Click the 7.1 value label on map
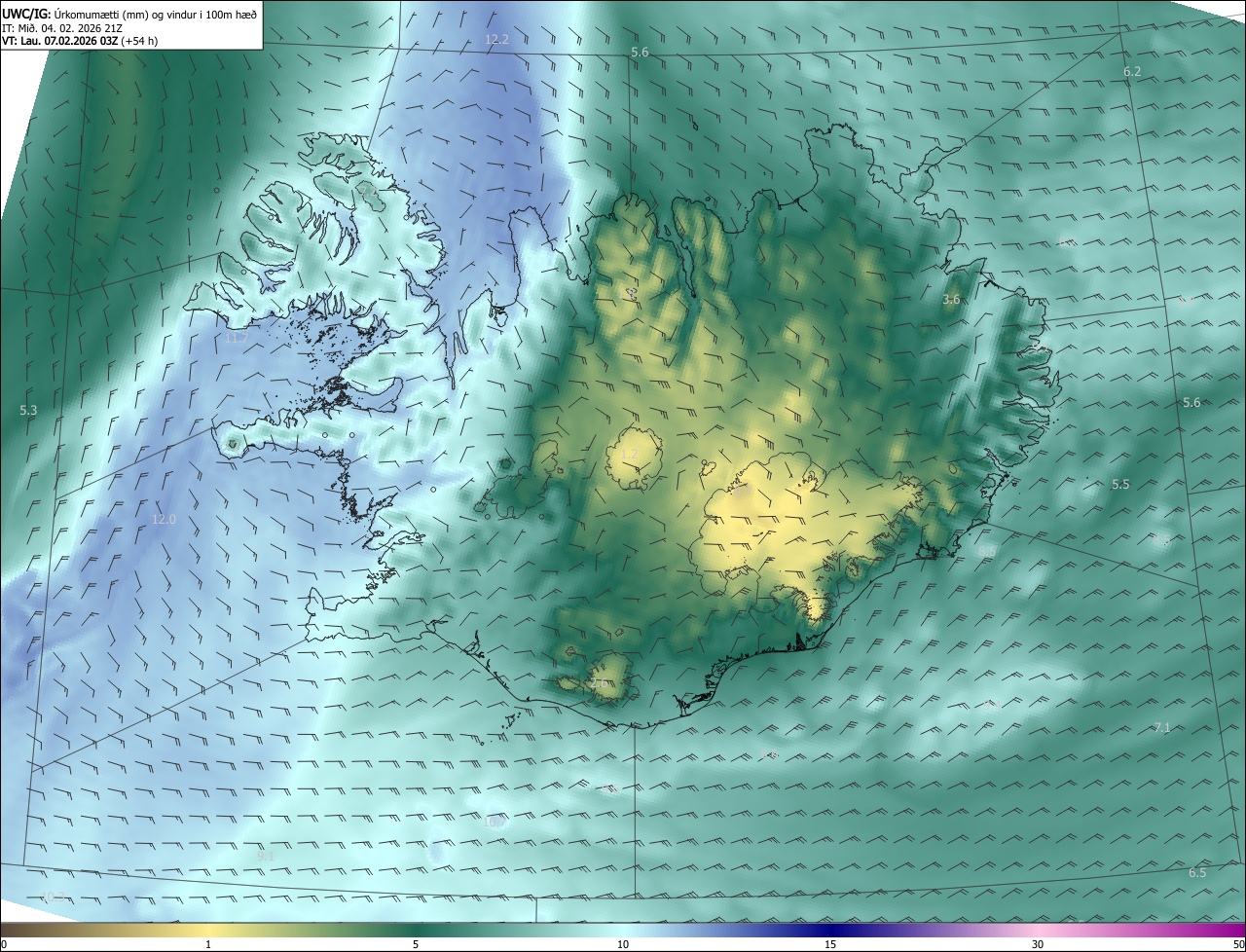 click(x=1162, y=728)
